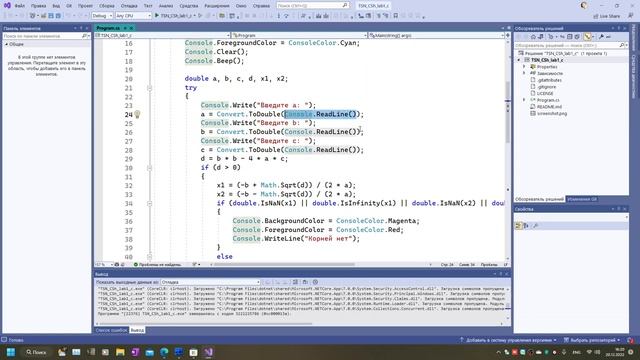This screenshot has width=640, height=360.
Task: Collapse the Общие group in toolbox
Action: [7, 44]
